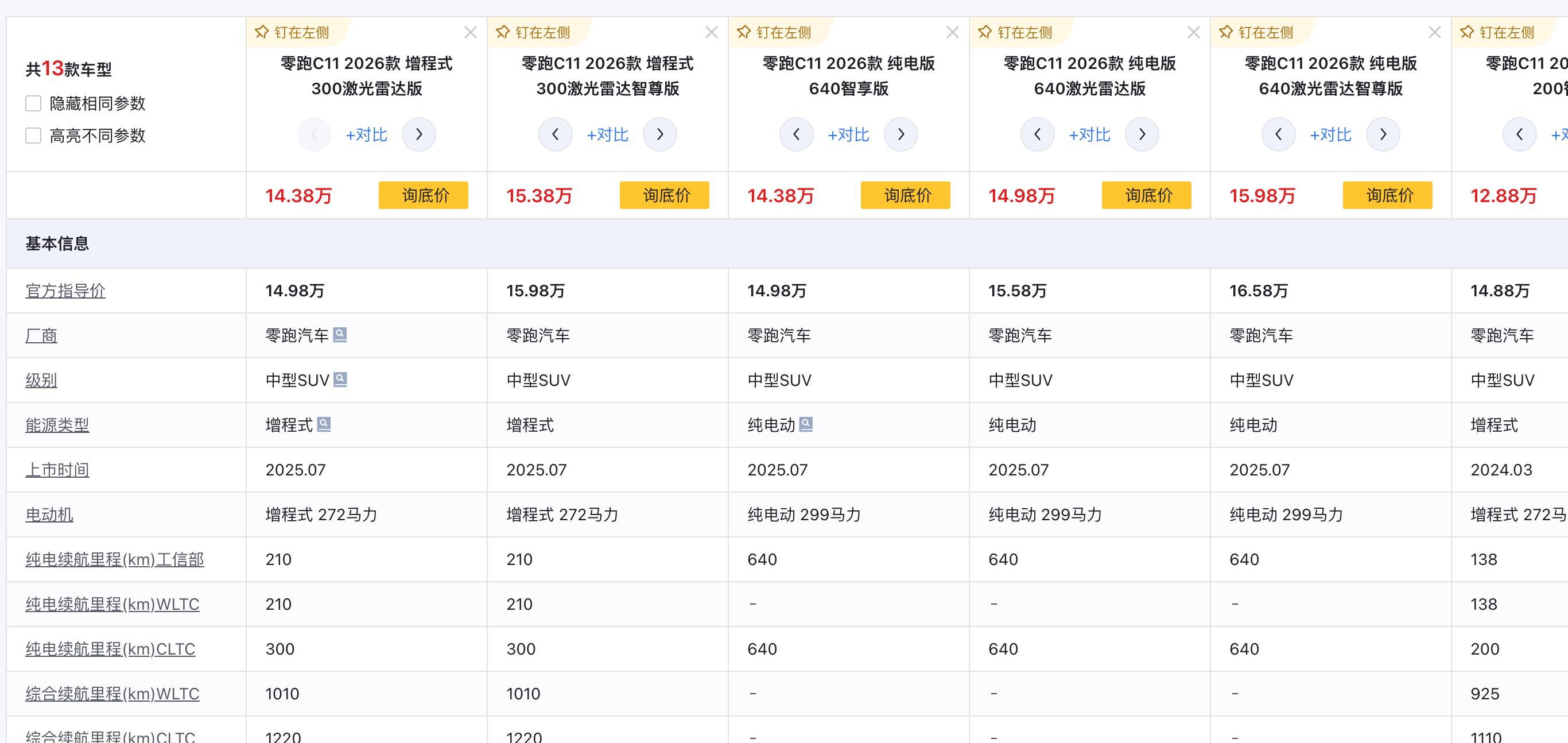Click the info icon next to 零跑汽车 in the first column
This screenshot has height=743, width=1568.
[x=340, y=334]
